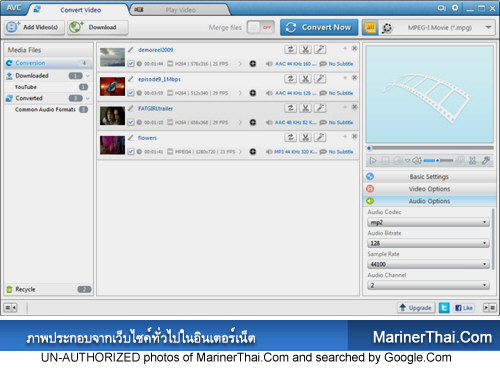This screenshot has height=369, width=500.
Task: Toggle the Merge files switch
Action: [261, 27]
